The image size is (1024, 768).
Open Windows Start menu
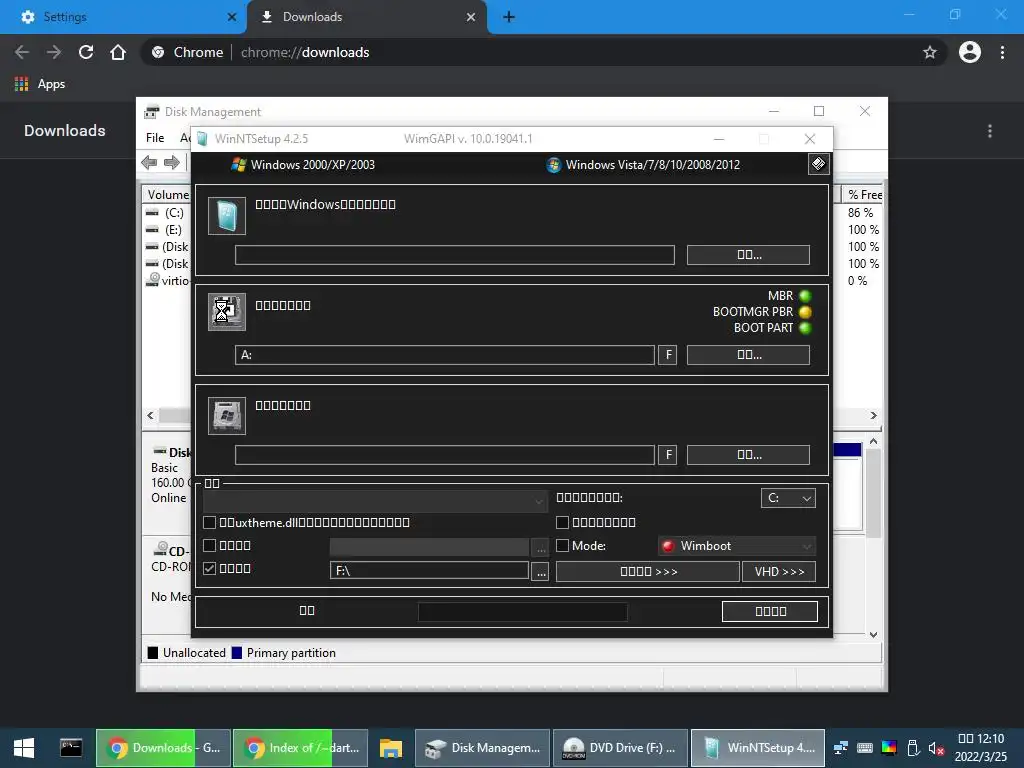click(24, 748)
